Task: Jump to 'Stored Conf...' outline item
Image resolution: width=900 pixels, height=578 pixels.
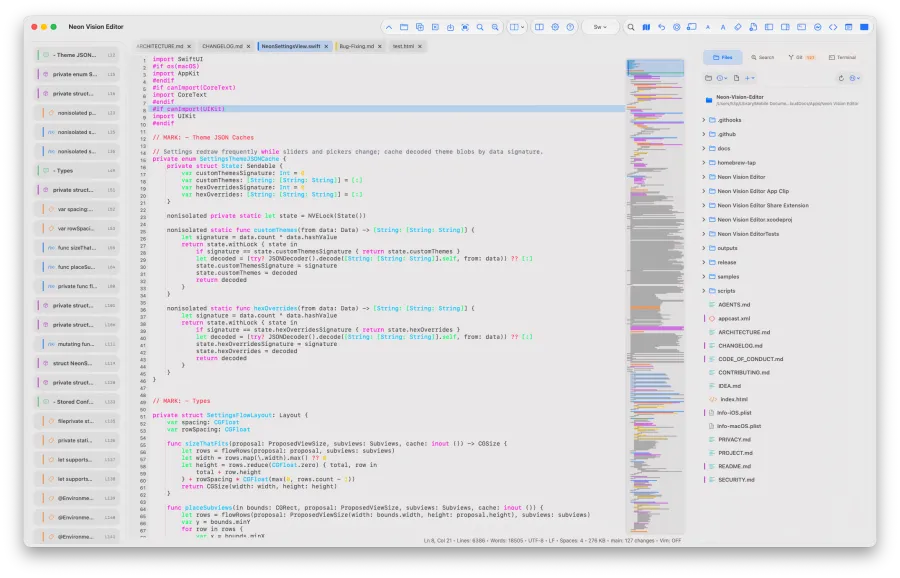Action: 77,402
